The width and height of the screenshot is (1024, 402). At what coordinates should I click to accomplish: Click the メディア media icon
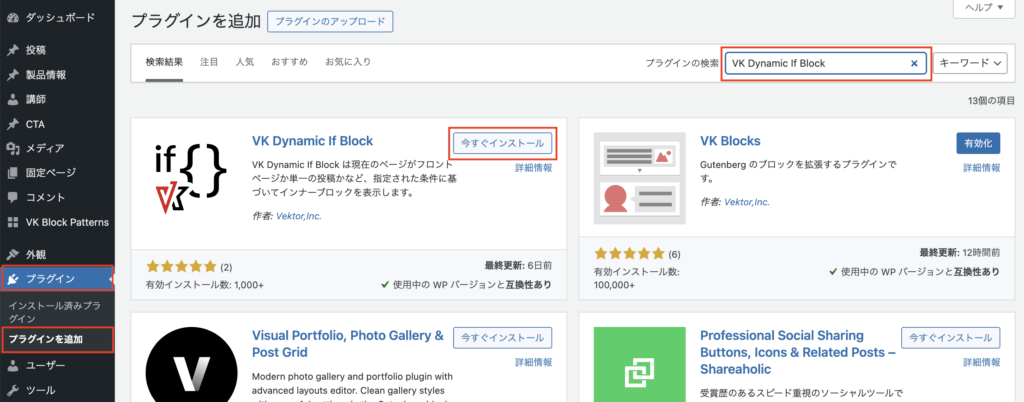(x=12, y=148)
